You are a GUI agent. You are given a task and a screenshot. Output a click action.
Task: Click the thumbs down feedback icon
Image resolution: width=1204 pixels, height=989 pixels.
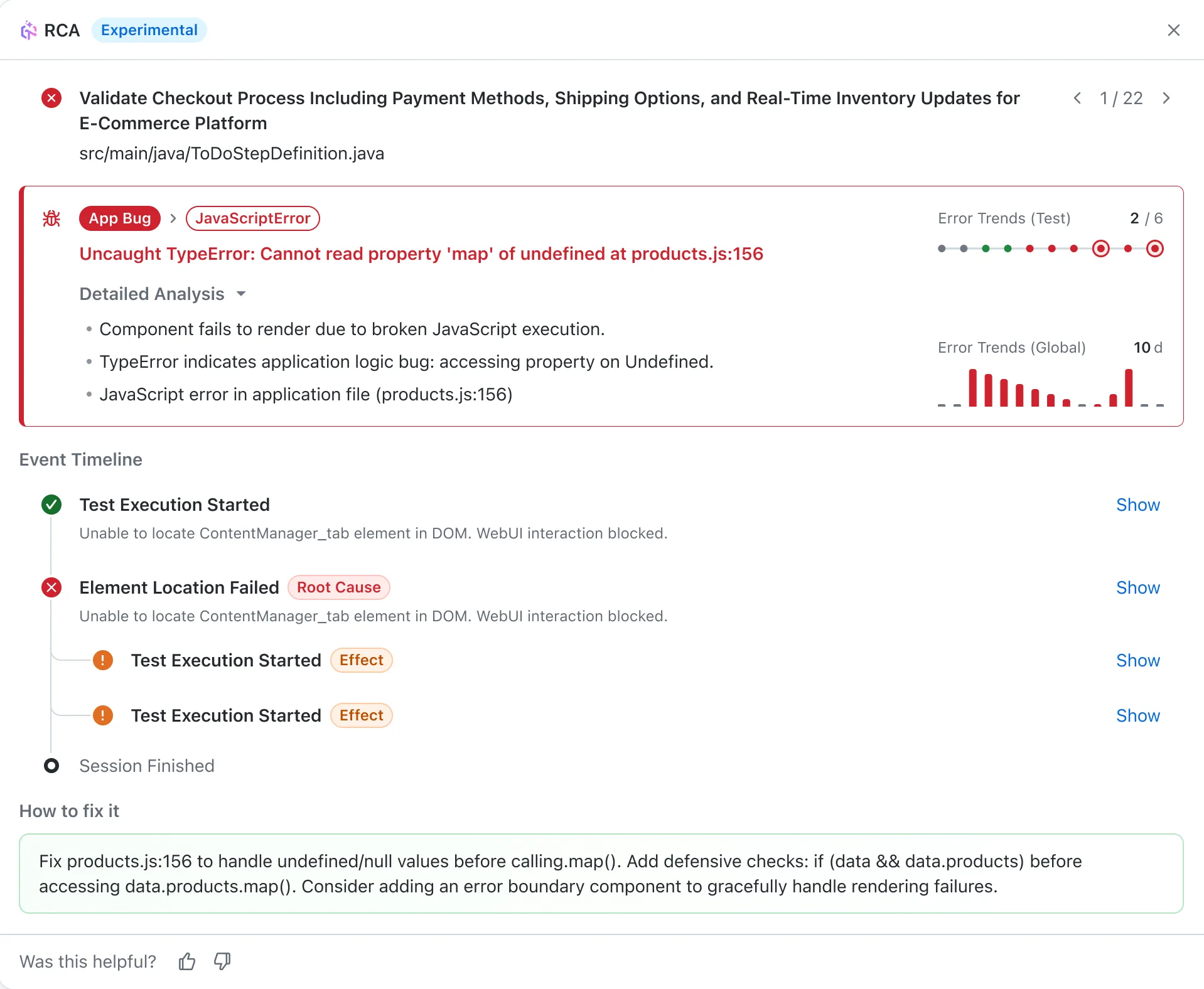pyautogui.click(x=222, y=961)
